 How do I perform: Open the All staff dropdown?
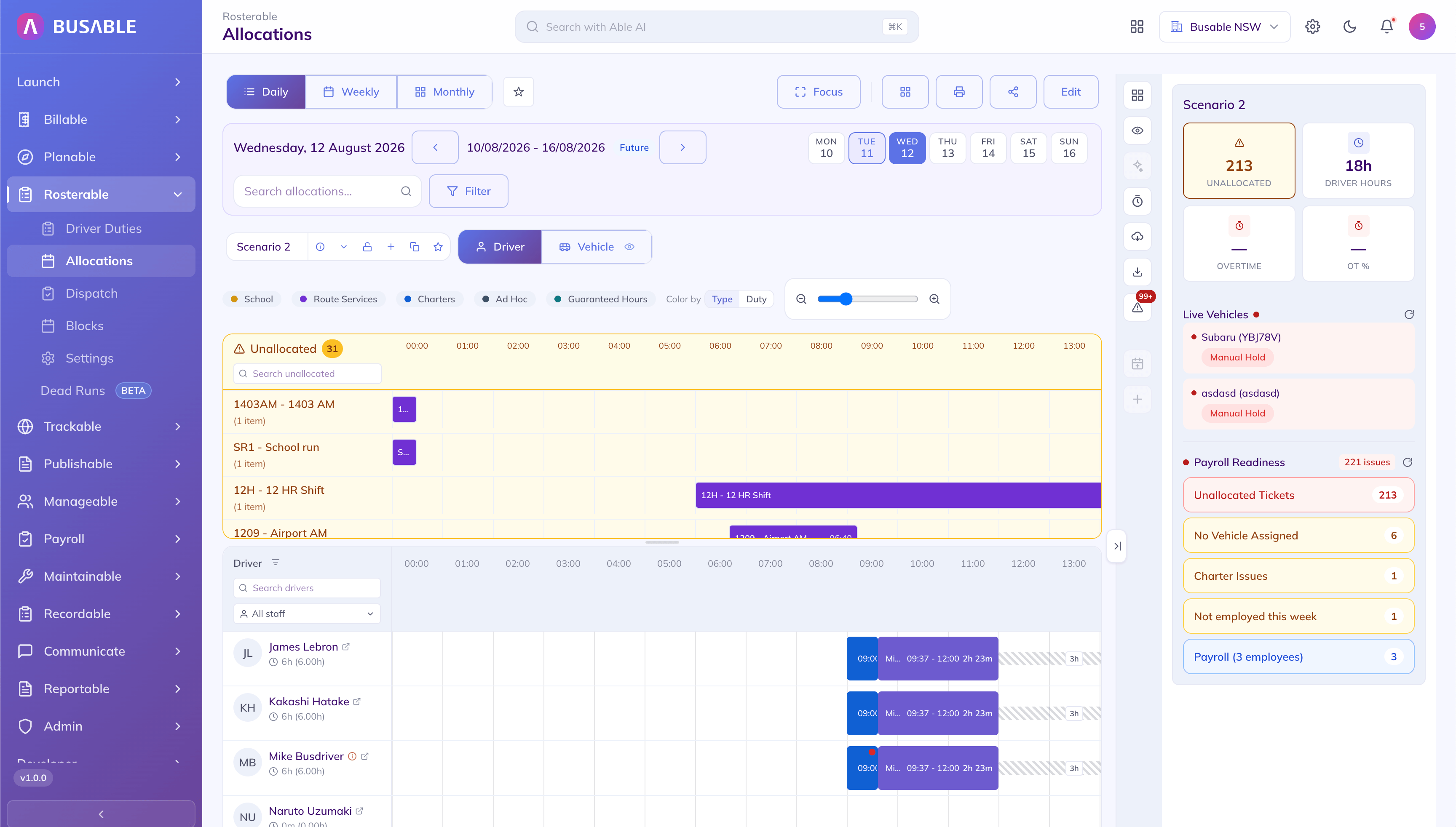pyautogui.click(x=307, y=614)
